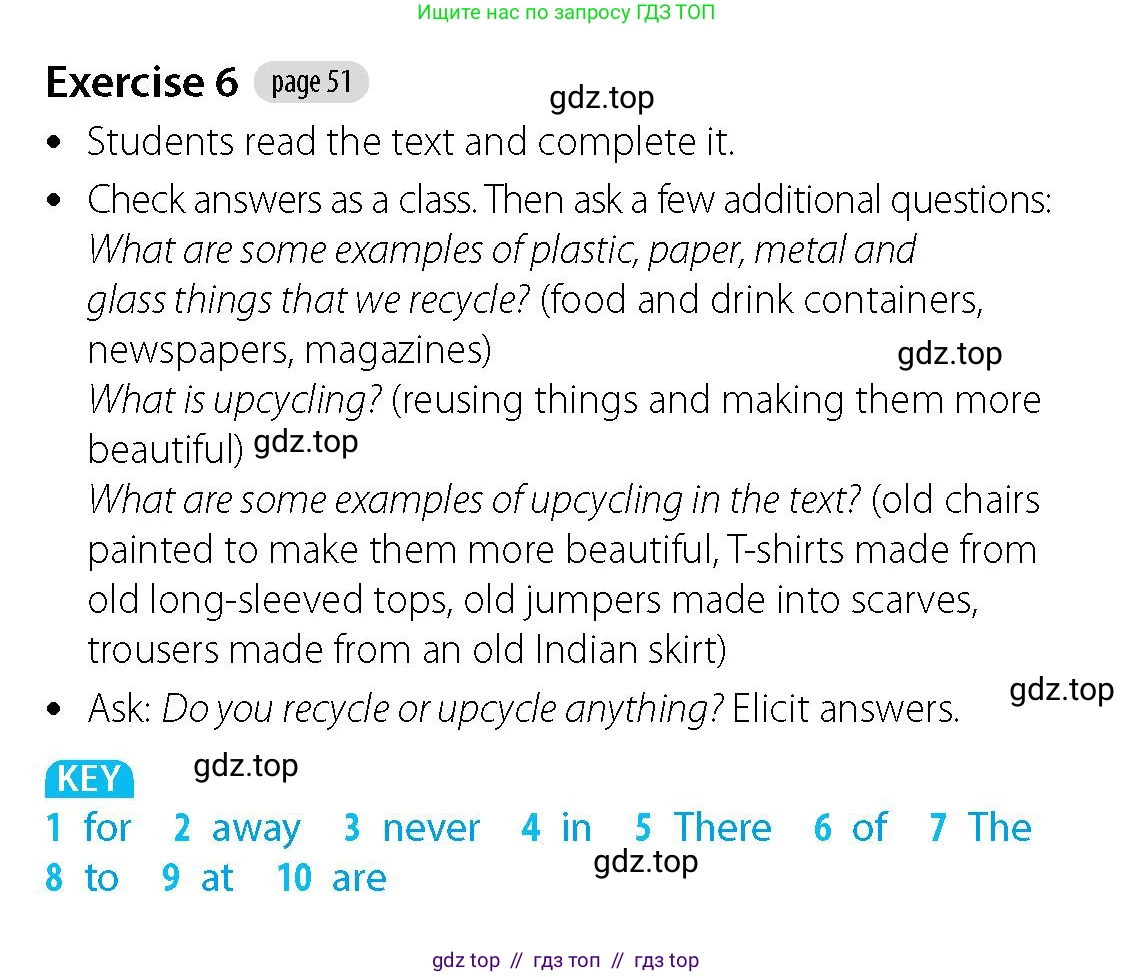Click answer '1 for' in the key

(x=88, y=827)
